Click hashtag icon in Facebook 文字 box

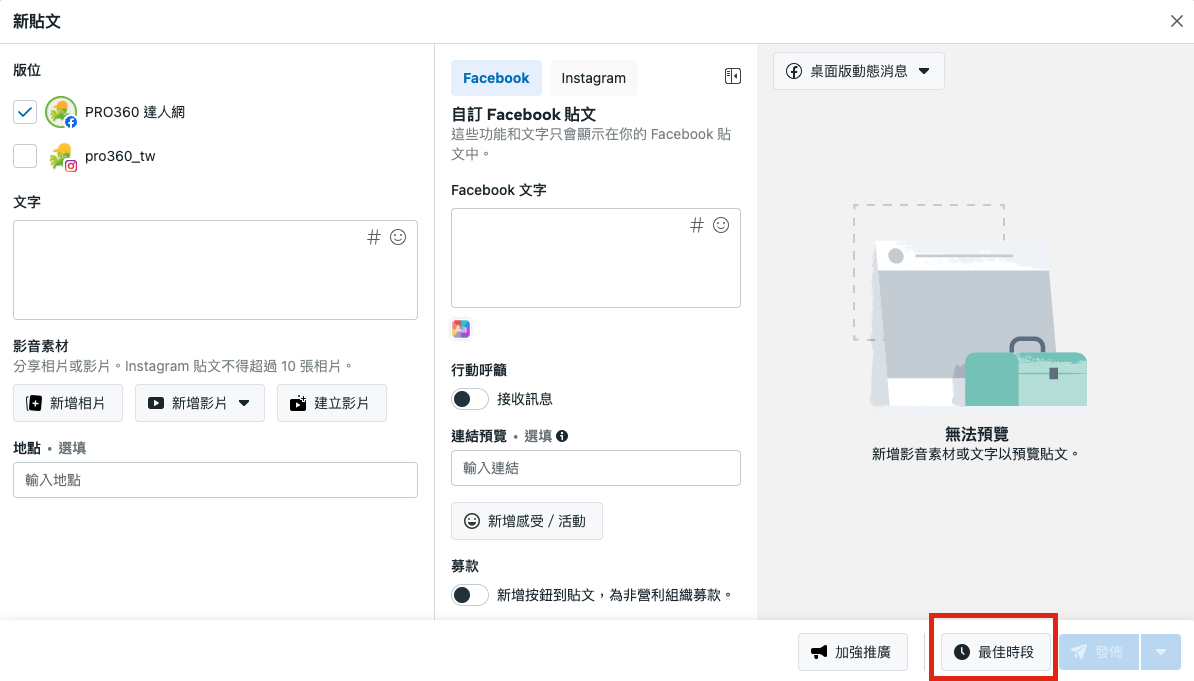coord(697,225)
